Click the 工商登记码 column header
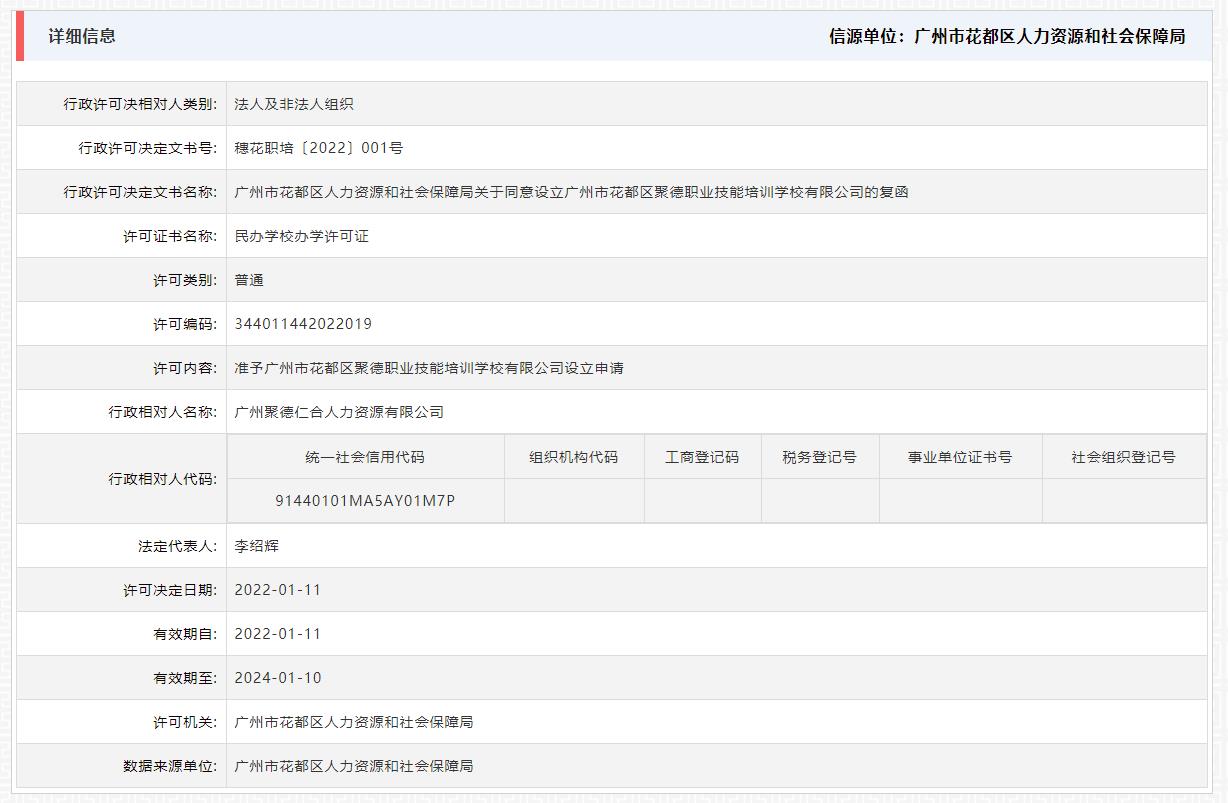This screenshot has width=1228, height=803. [702, 457]
